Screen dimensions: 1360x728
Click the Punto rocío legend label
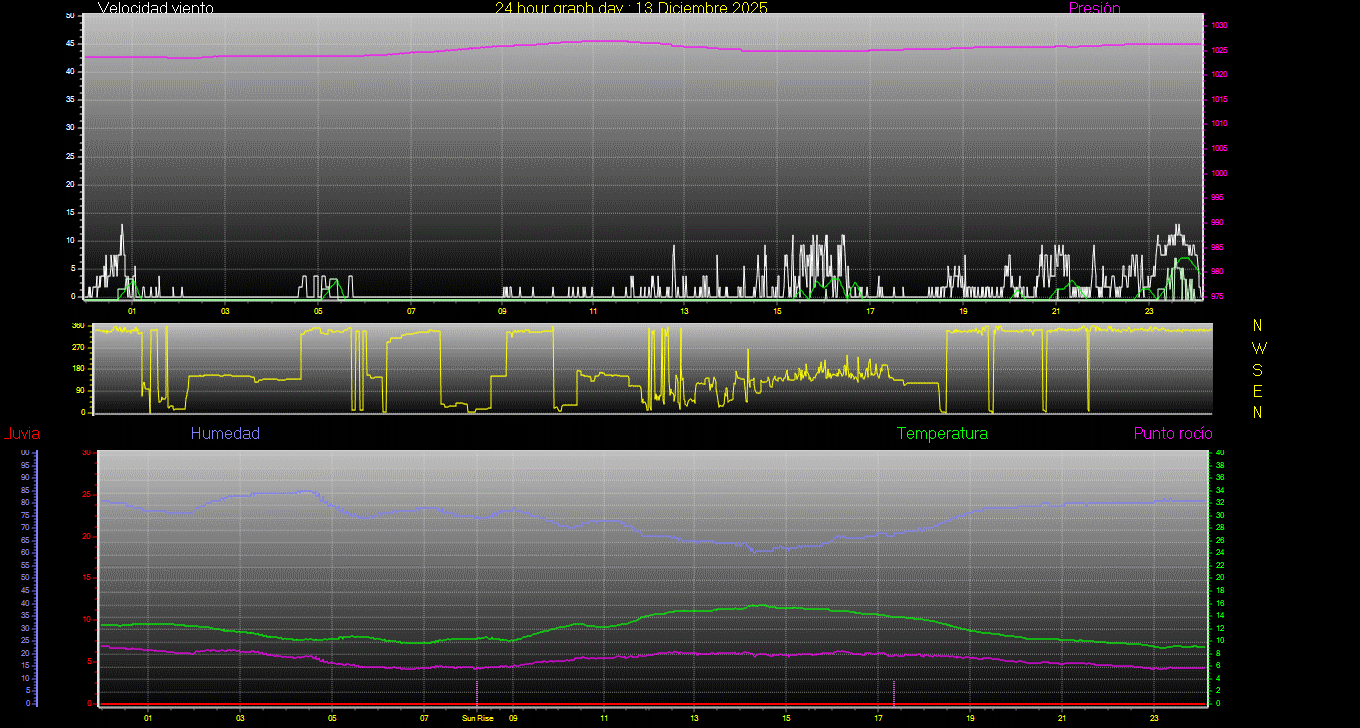coord(1173,433)
